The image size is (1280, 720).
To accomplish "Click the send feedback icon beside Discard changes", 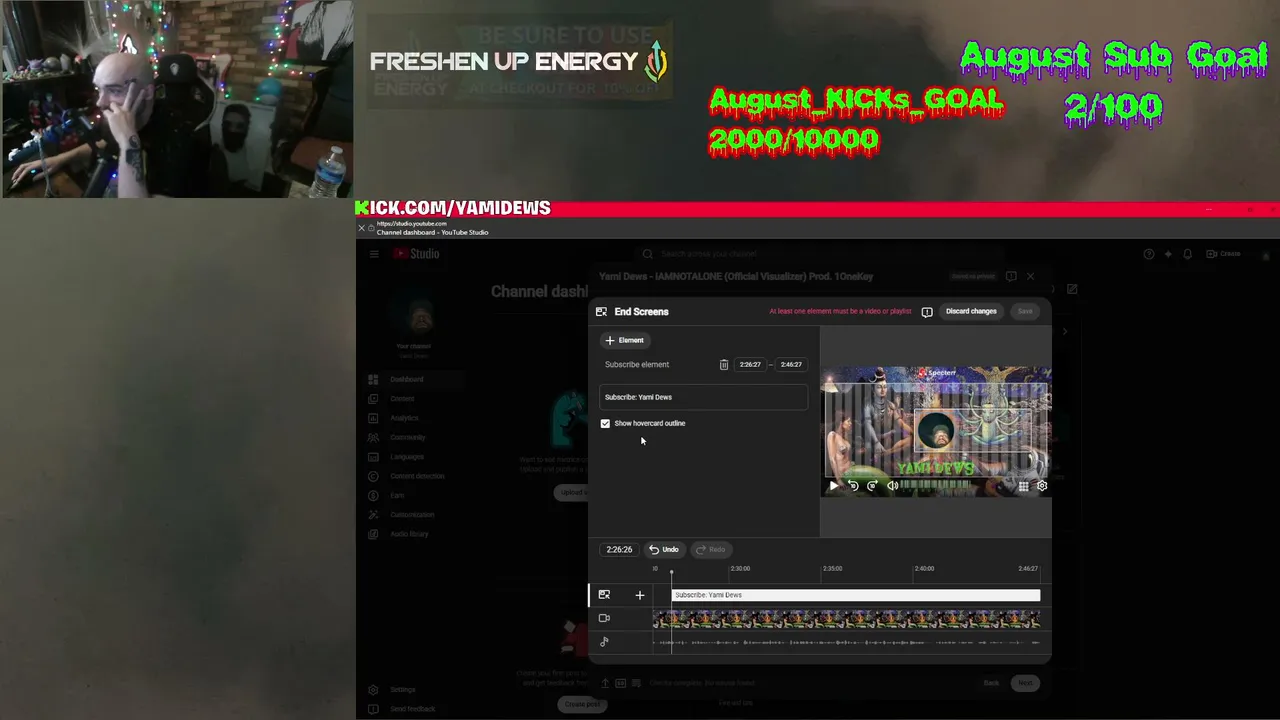I will pos(927,312).
